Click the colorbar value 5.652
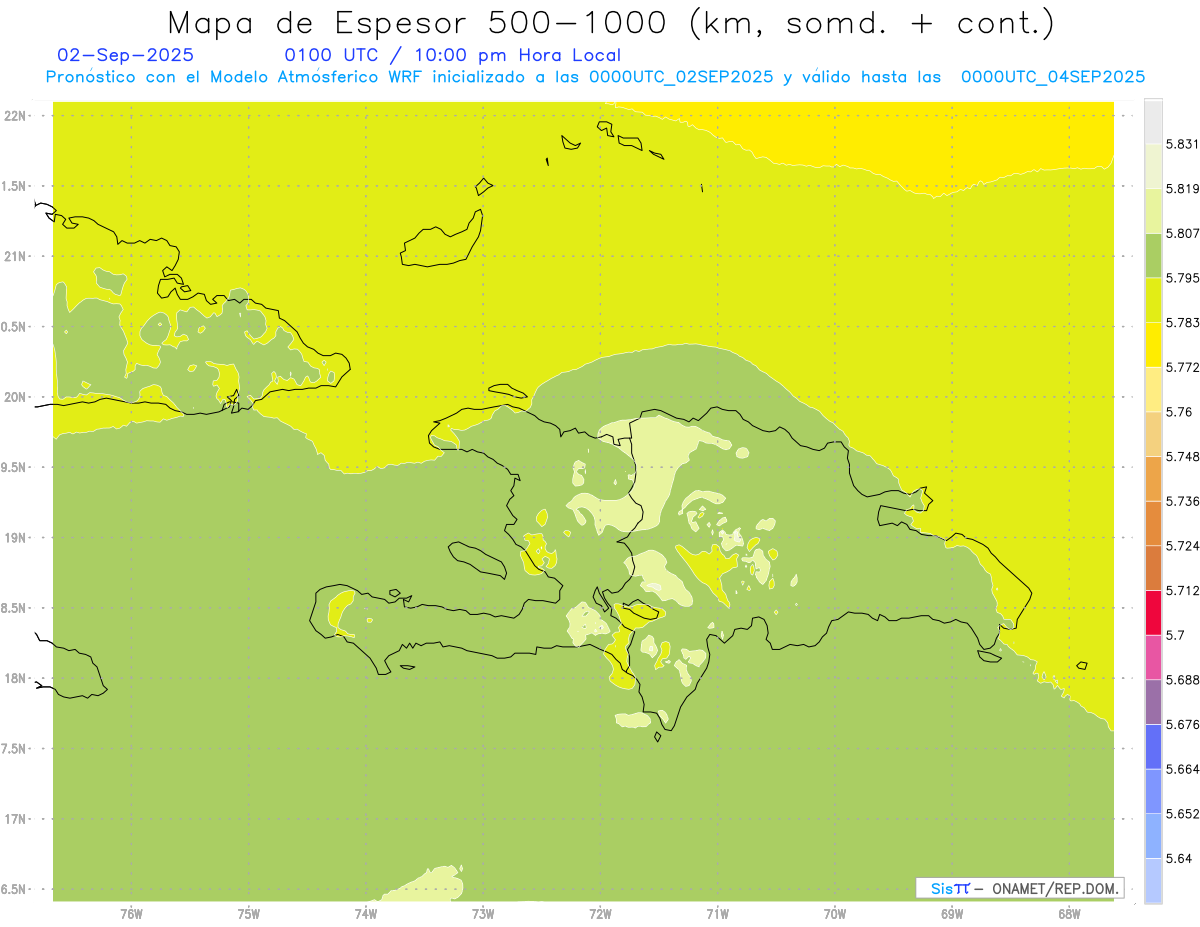1200x927 pixels. 1182,814
